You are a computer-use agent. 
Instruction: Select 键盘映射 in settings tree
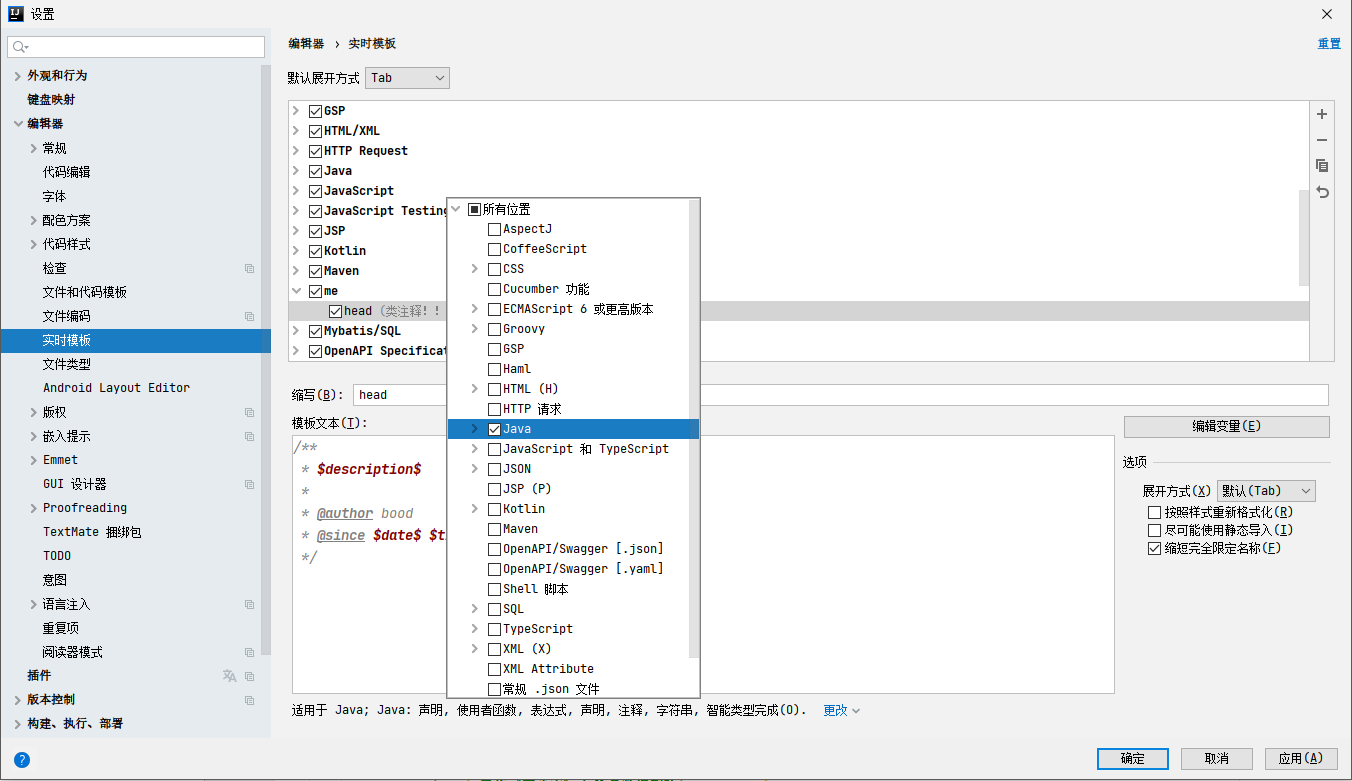51,100
